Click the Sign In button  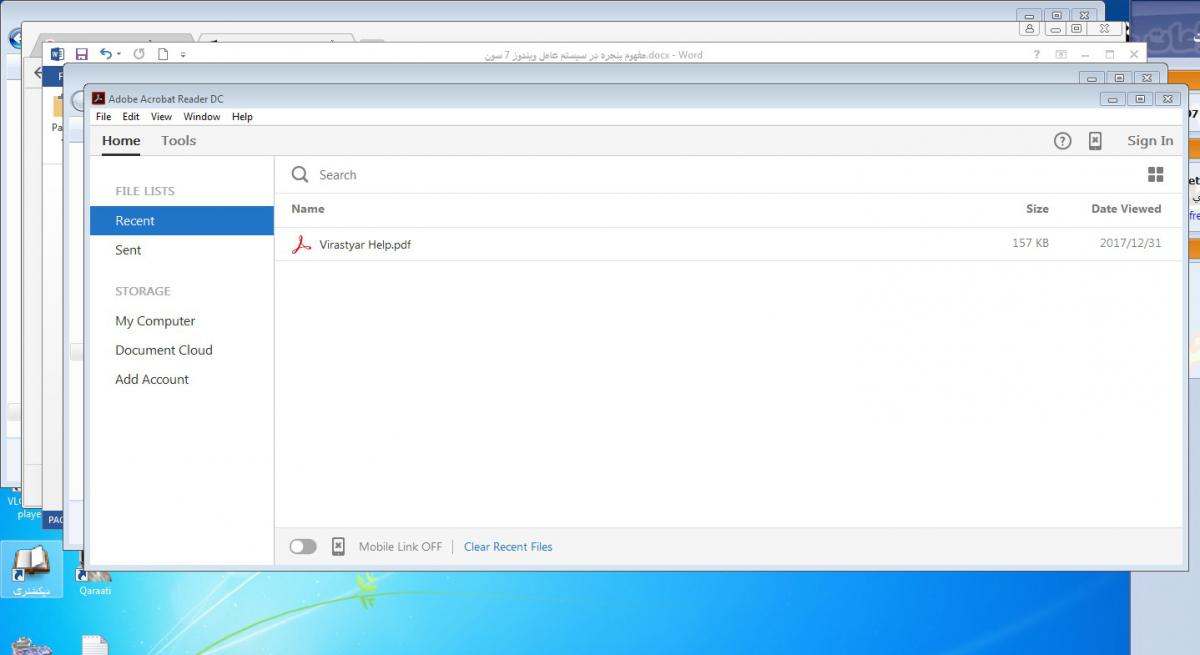tap(1150, 141)
